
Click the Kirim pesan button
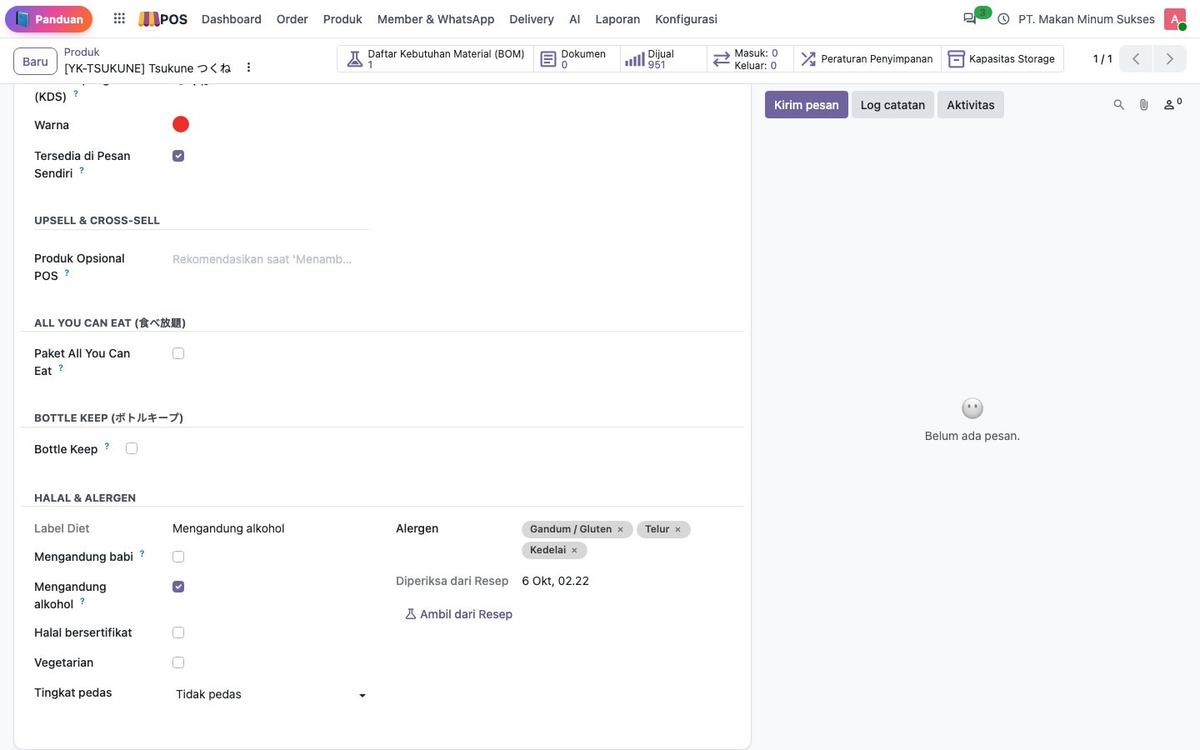(x=806, y=105)
